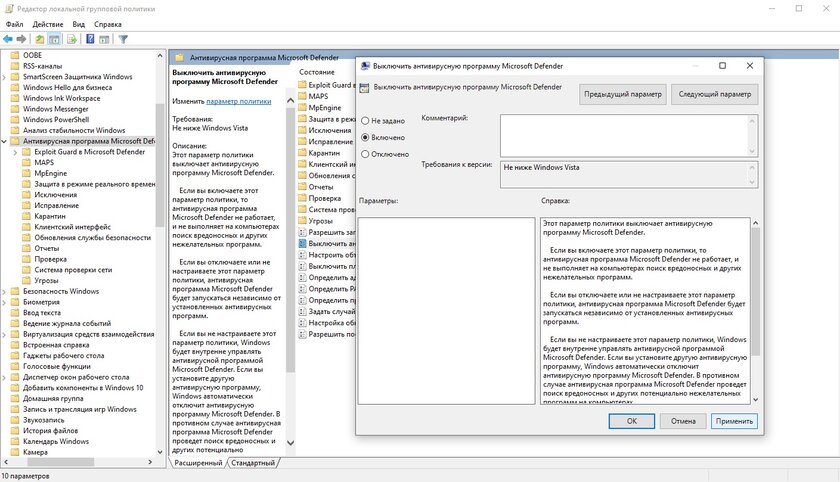Select the 'Выключить пл...' policy in the list
840x482 pixels.
(x=327, y=266)
